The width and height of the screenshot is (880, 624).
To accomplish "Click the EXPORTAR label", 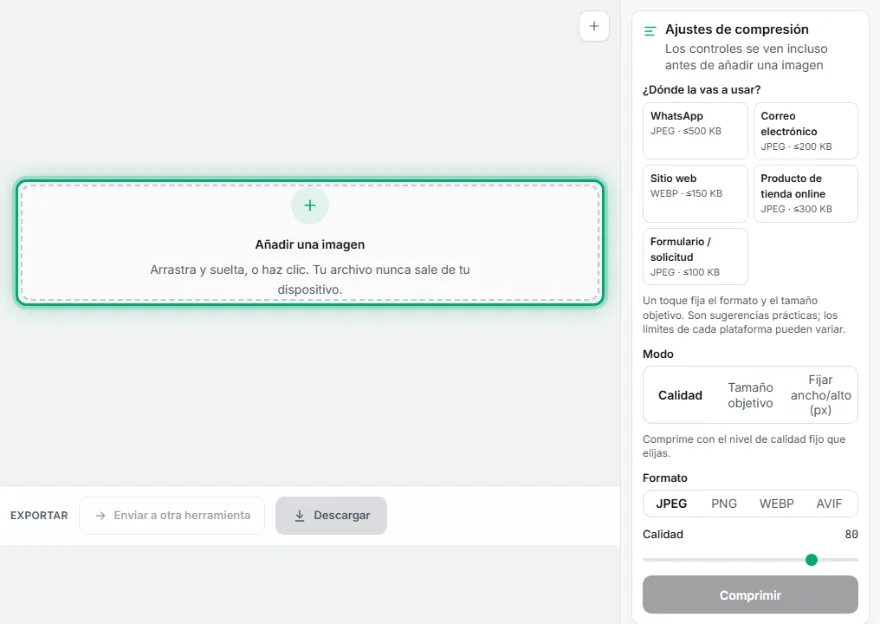I will click(39, 515).
